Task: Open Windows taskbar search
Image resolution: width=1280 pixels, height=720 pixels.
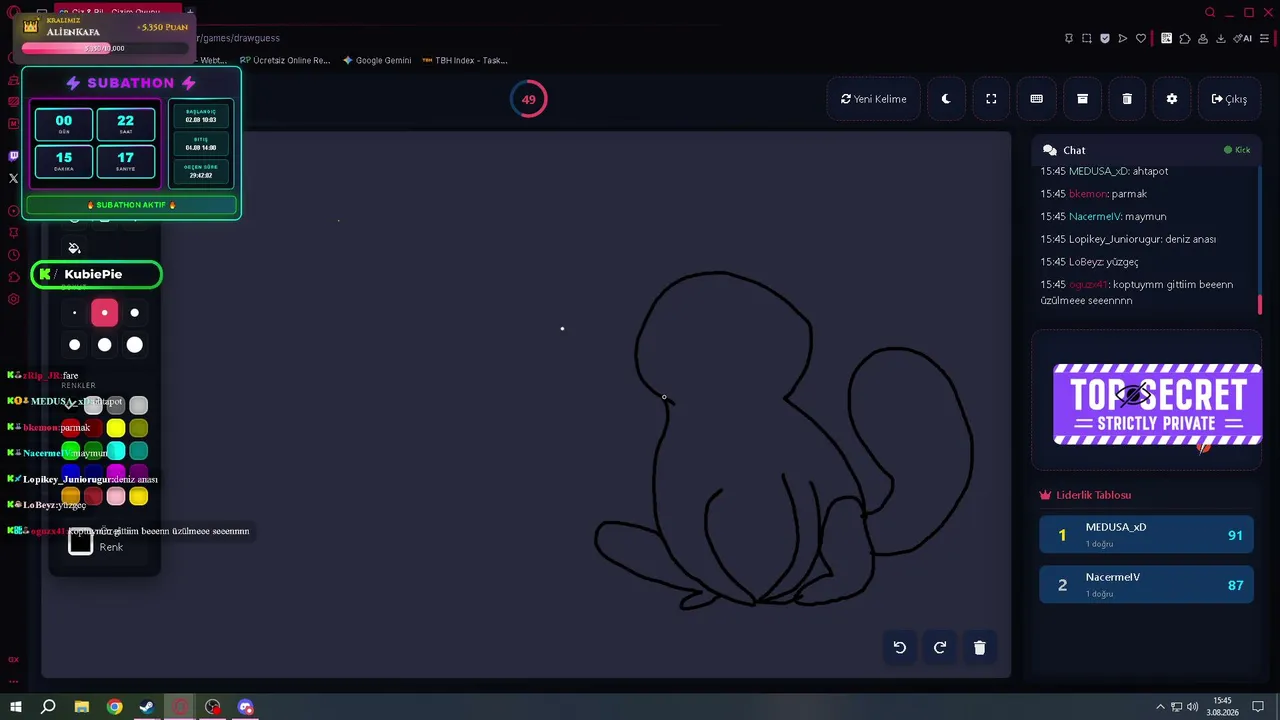Action: 48,707
